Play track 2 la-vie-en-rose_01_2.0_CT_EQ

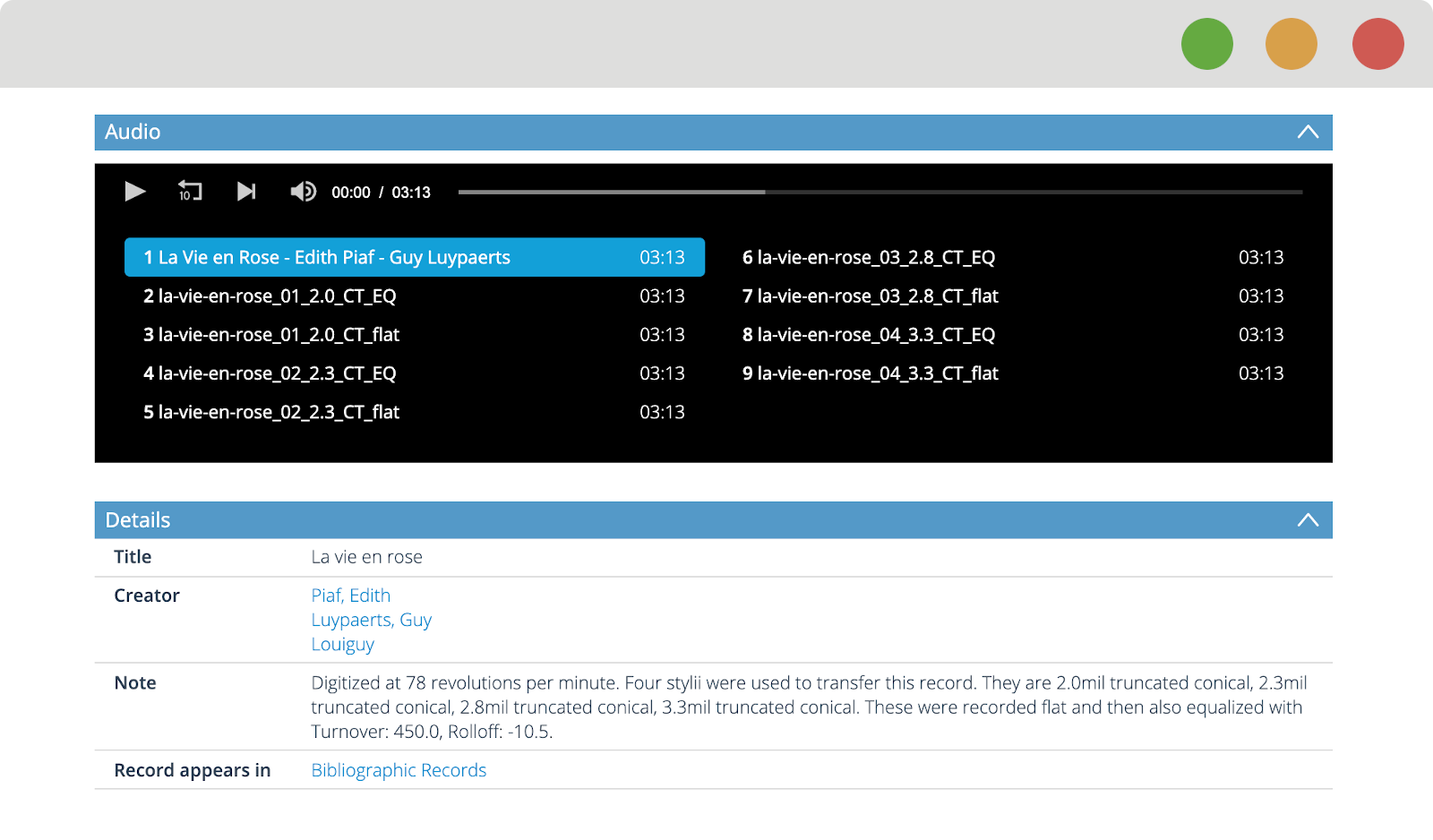[415, 296]
